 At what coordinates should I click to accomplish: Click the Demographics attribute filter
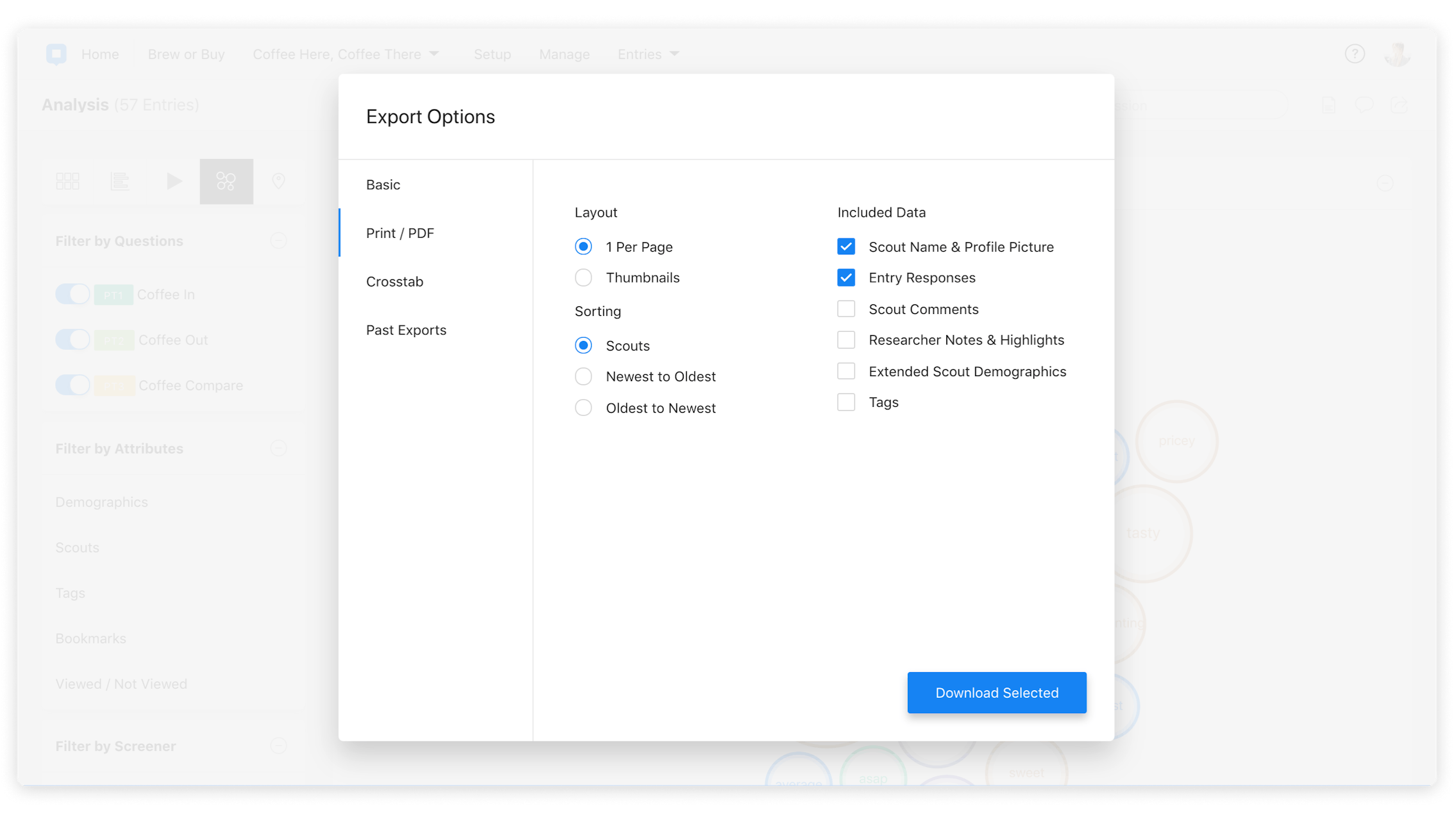point(101,502)
